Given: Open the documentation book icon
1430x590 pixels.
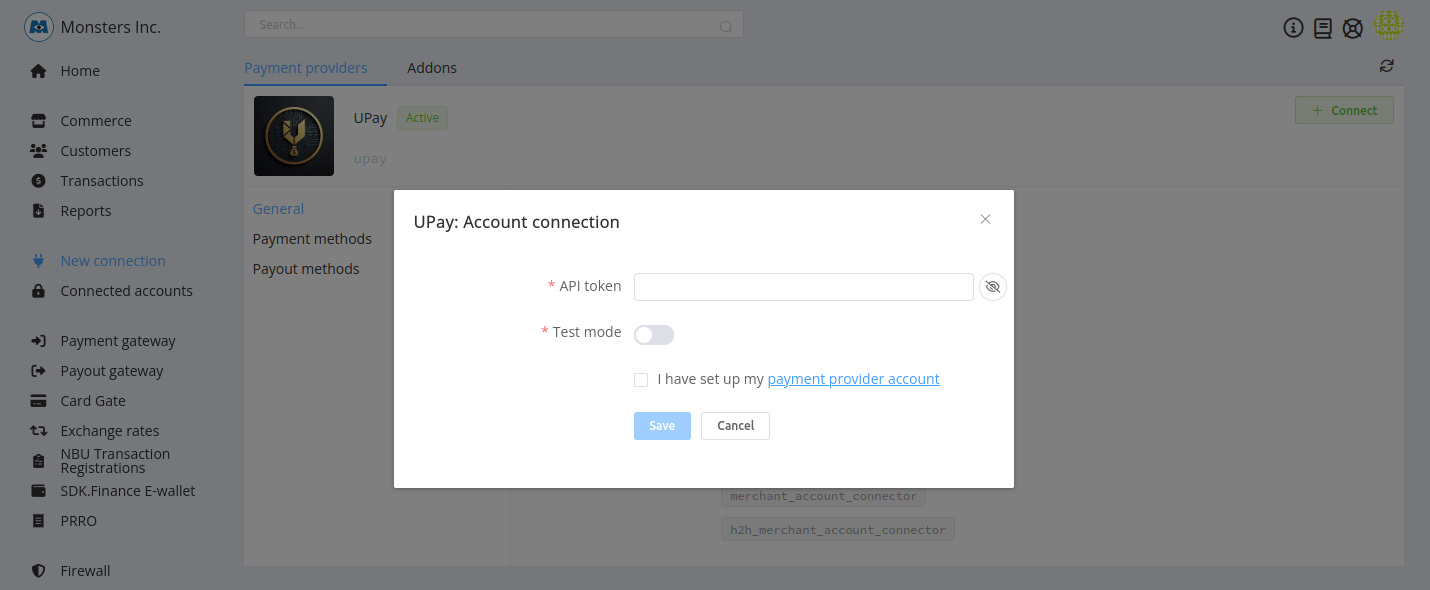Looking at the screenshot, I should (1323, 28).
